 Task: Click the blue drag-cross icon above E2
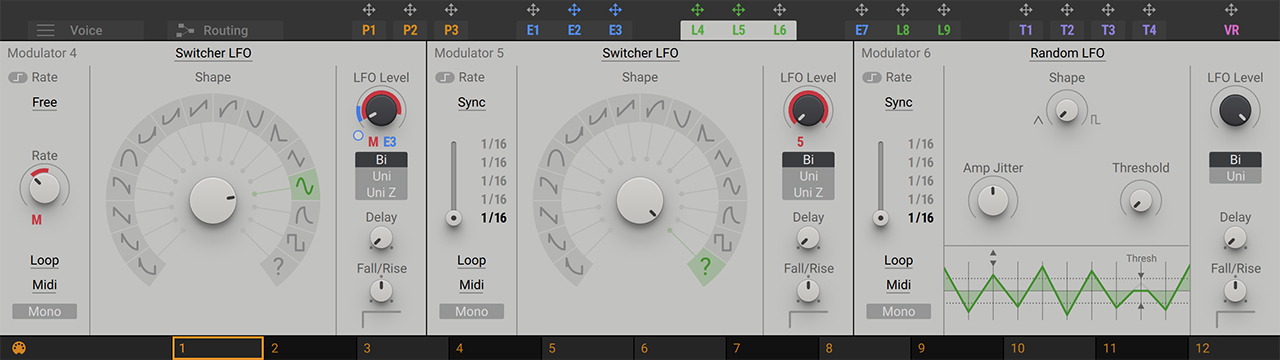tap(574, 10)
